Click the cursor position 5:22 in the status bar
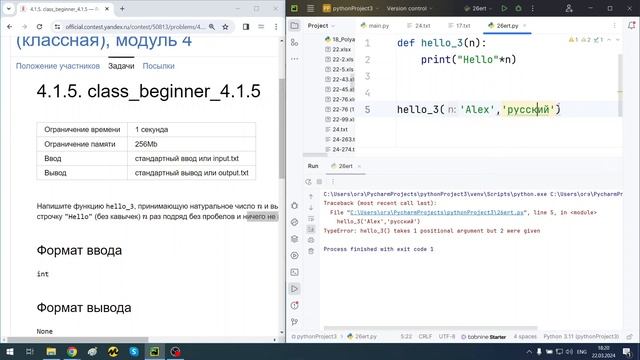 click(406, 336)
